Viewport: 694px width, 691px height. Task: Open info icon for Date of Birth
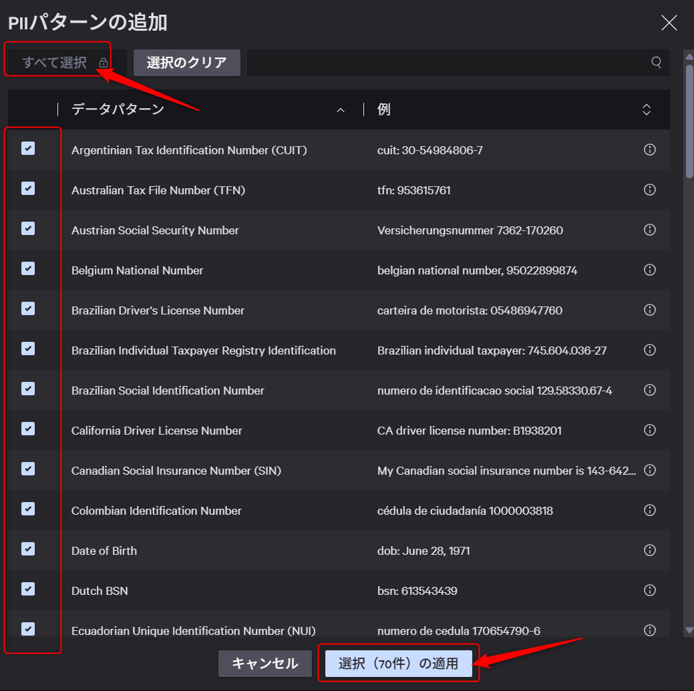pos(649,550)
